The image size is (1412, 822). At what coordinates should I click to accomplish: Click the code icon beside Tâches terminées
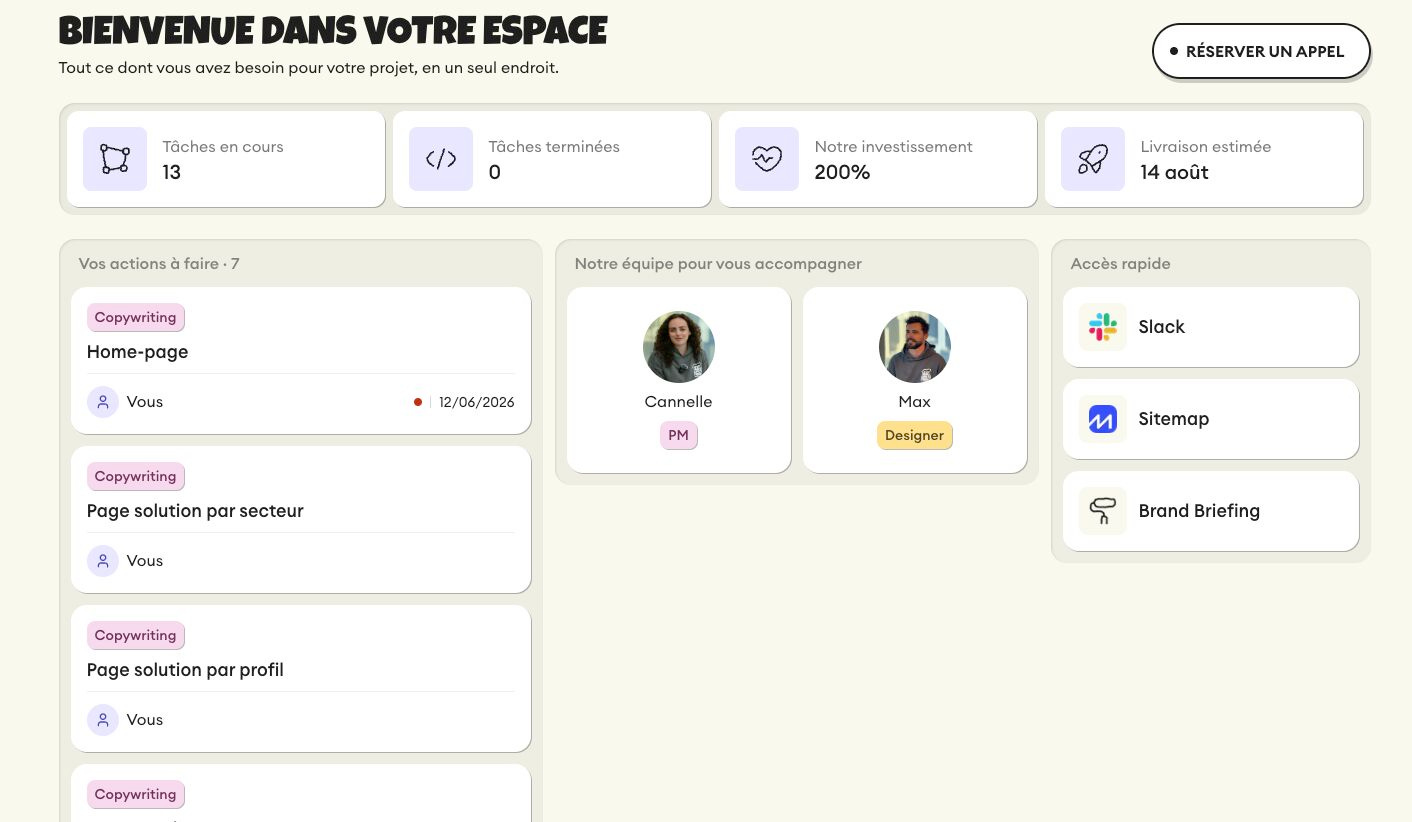tap(441, 159)
